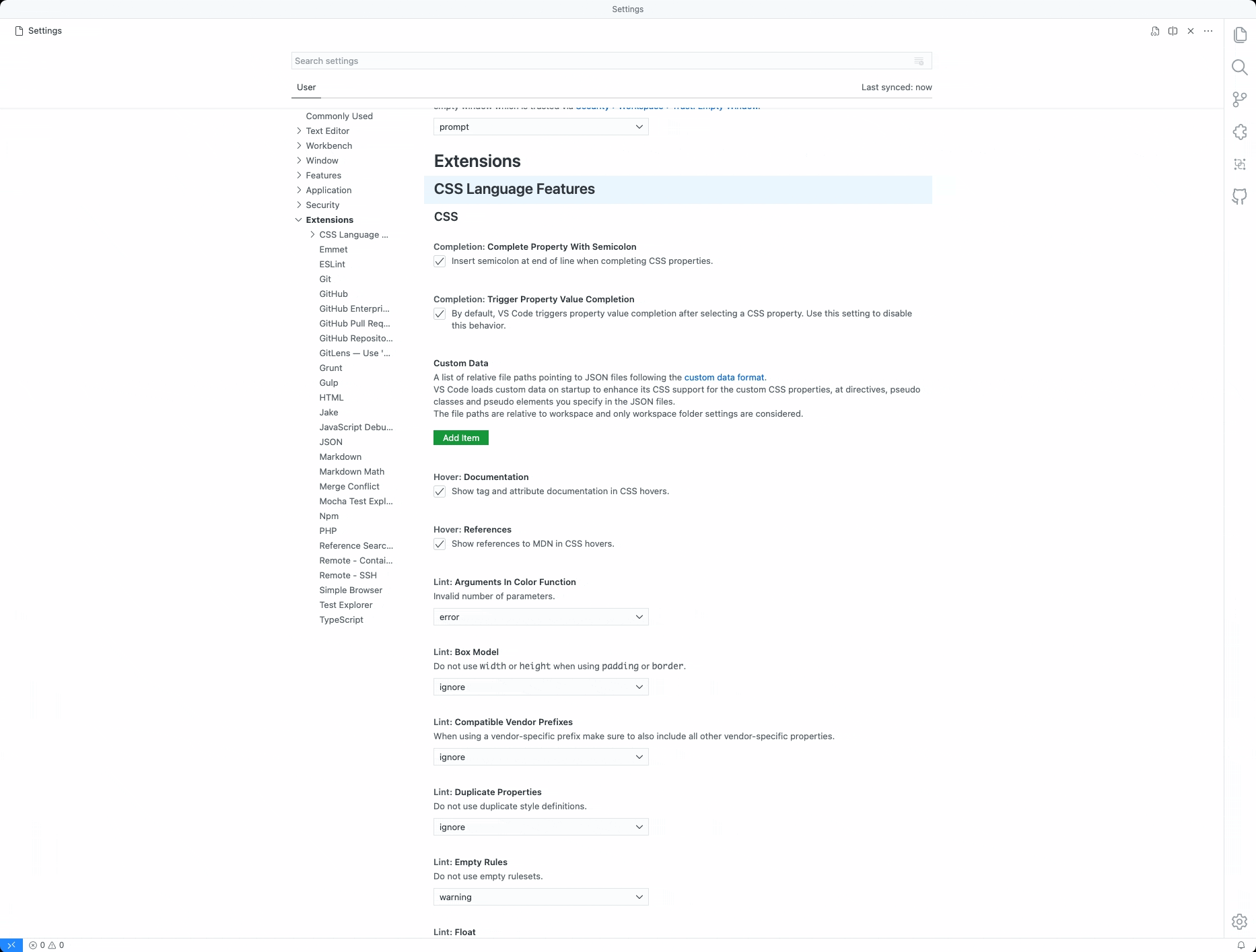Viewport: 1256px width, 952px height.
Task: Click the remote window indicator in status bar
Action: [x=11, y=945]
